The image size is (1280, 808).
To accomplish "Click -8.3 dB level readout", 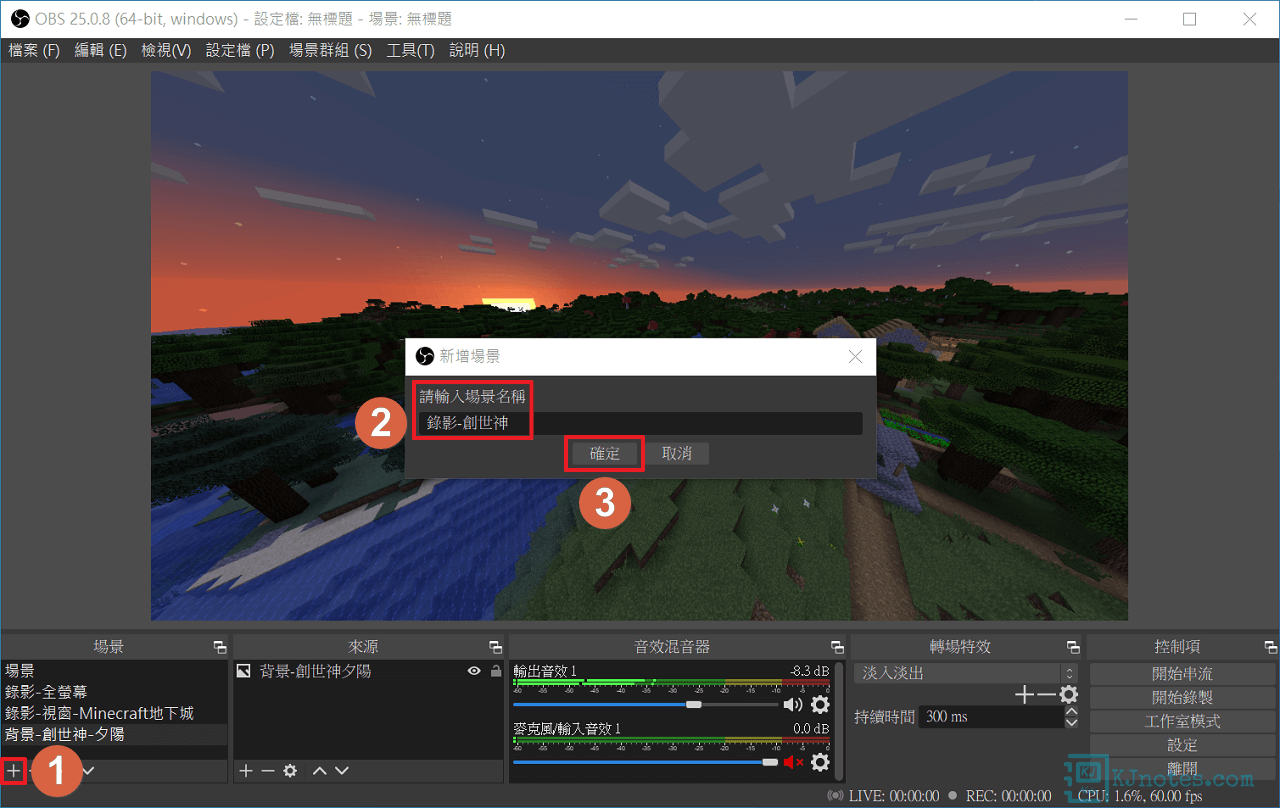I will coord(809,671).
